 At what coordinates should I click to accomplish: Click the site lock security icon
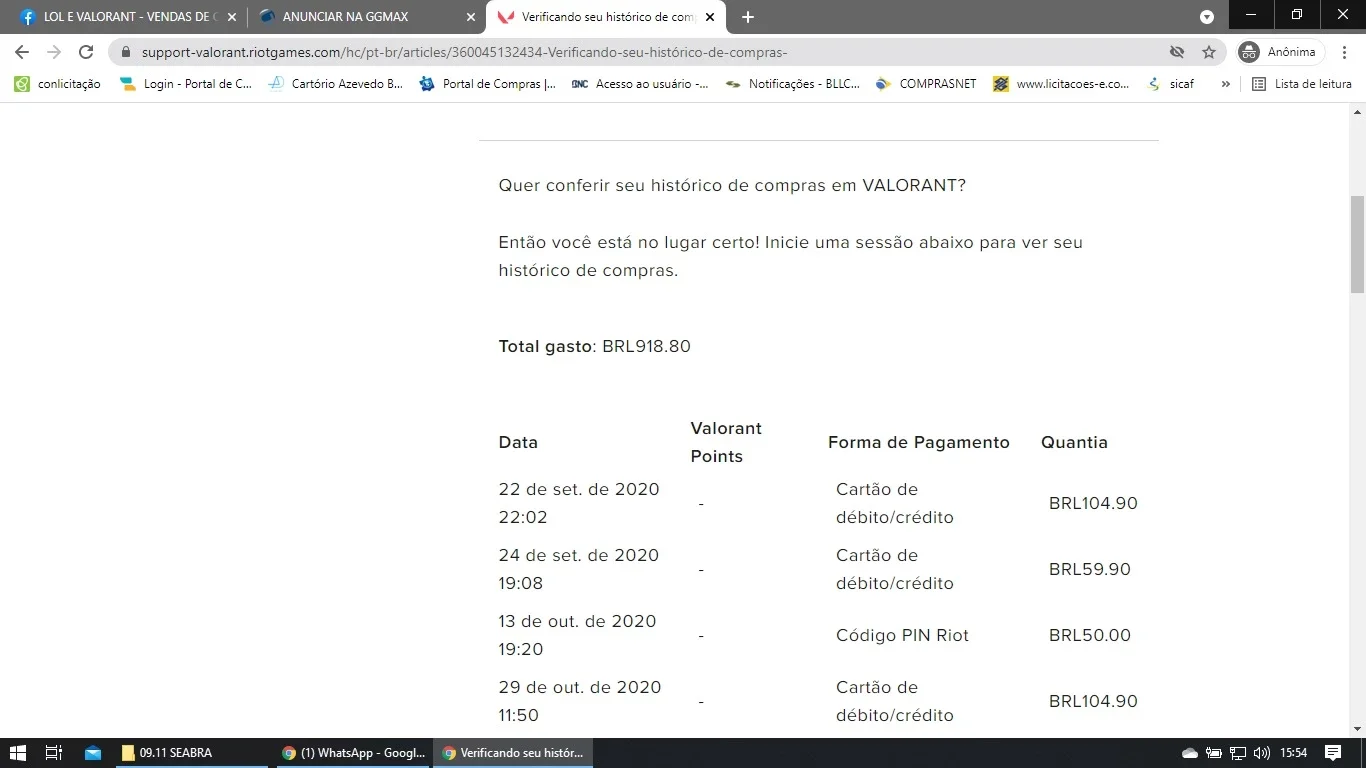126,52
